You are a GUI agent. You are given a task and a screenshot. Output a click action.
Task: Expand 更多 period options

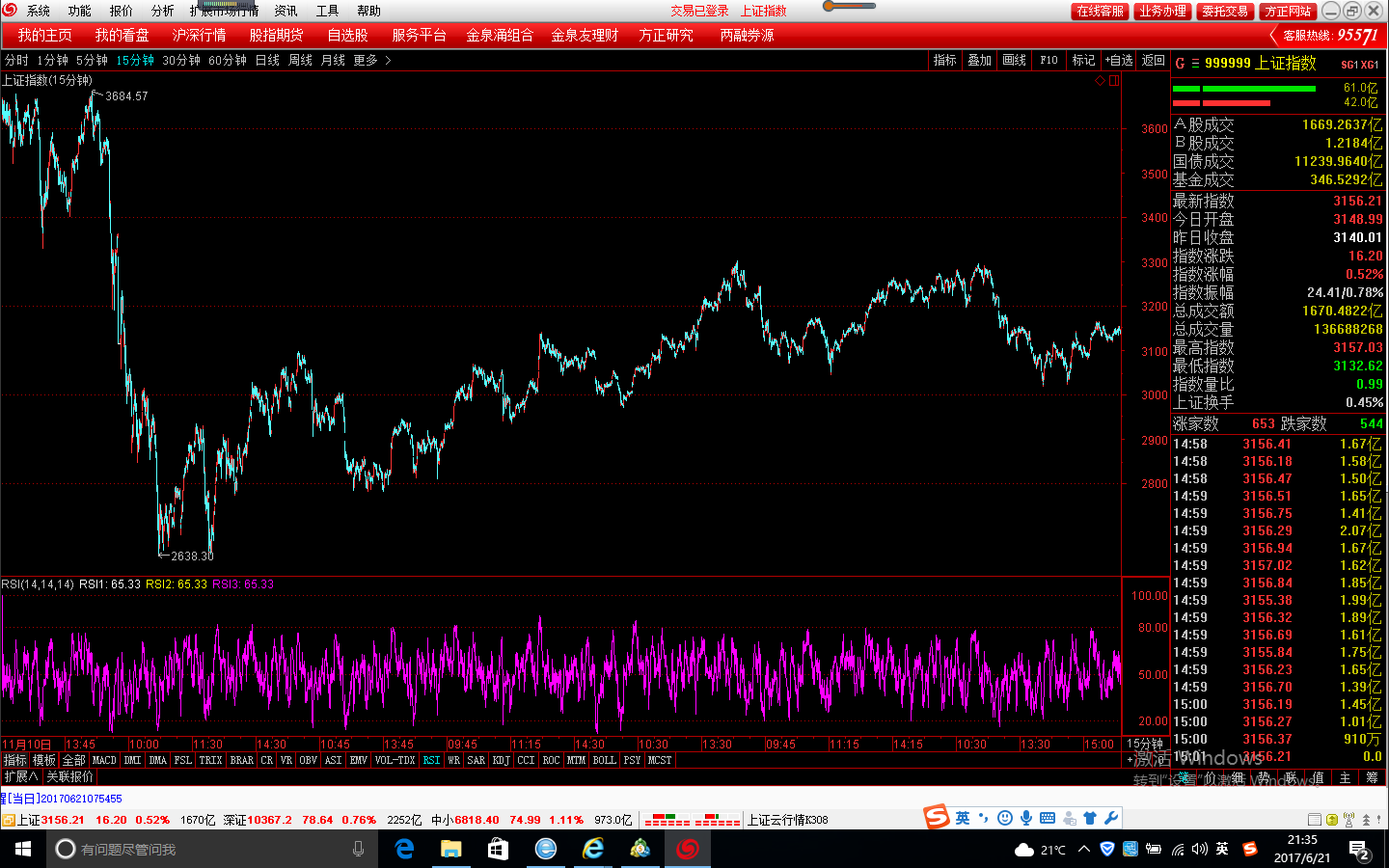coord(372,60)
